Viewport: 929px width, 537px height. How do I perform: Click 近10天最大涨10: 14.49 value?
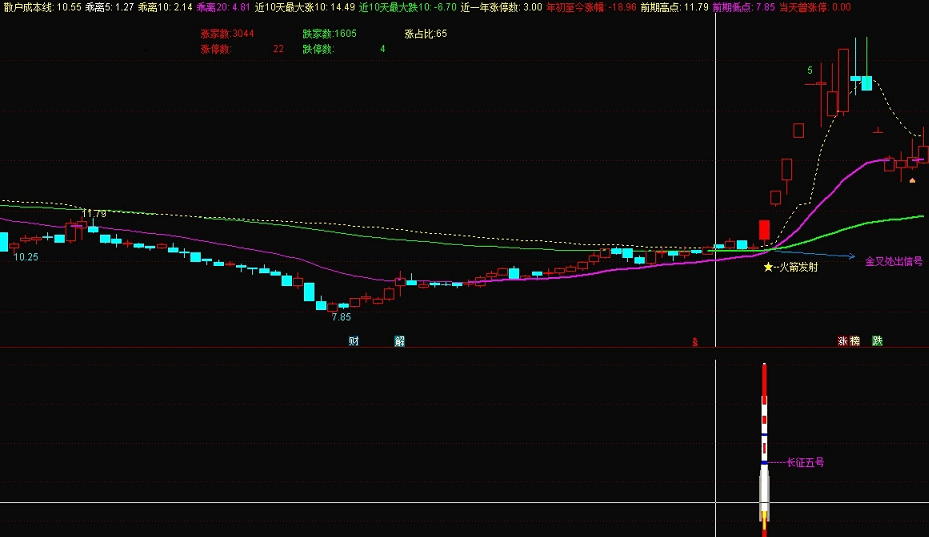coord(305,7)
